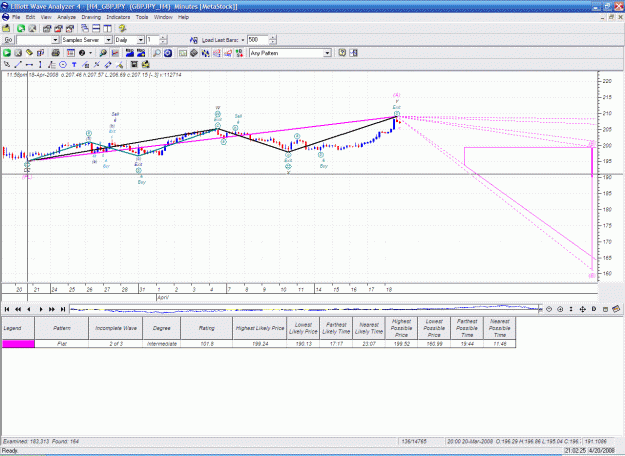Select the text label drawing tool

coord(74,65)
